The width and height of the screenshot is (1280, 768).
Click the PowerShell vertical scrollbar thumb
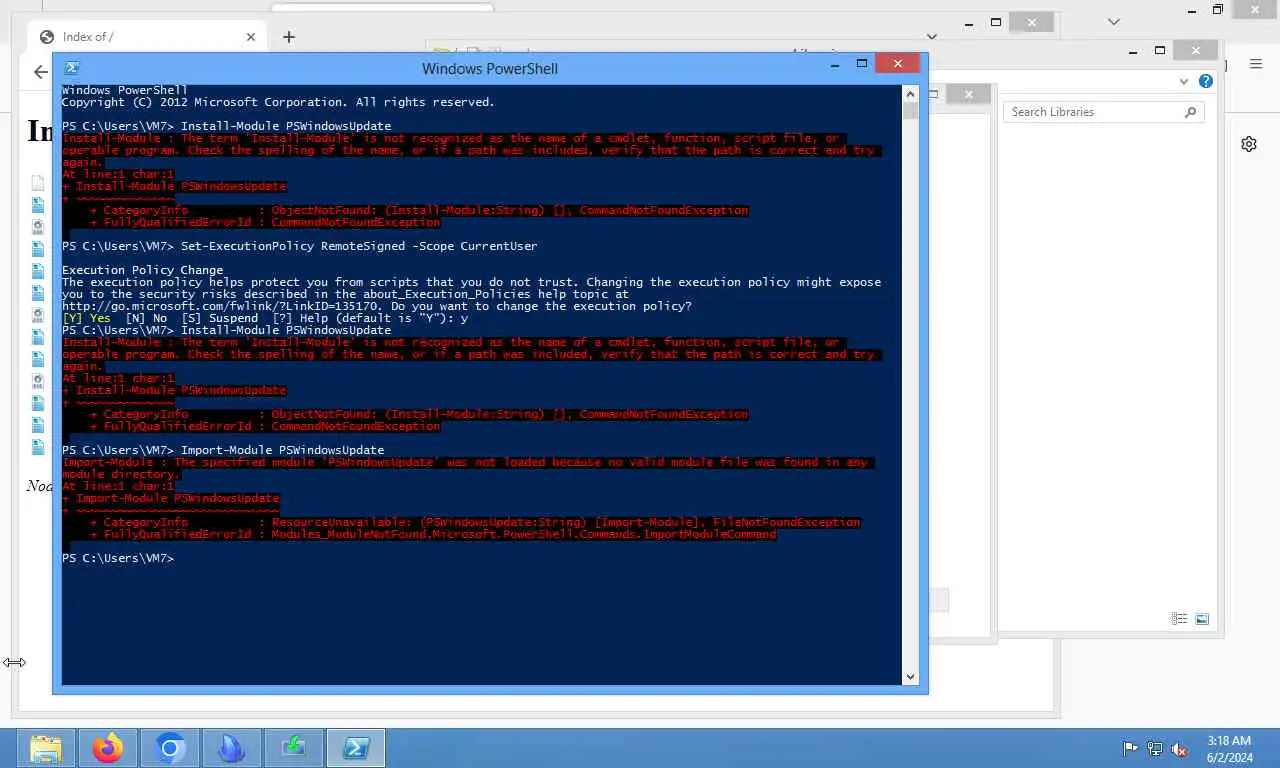click(910, 111)
